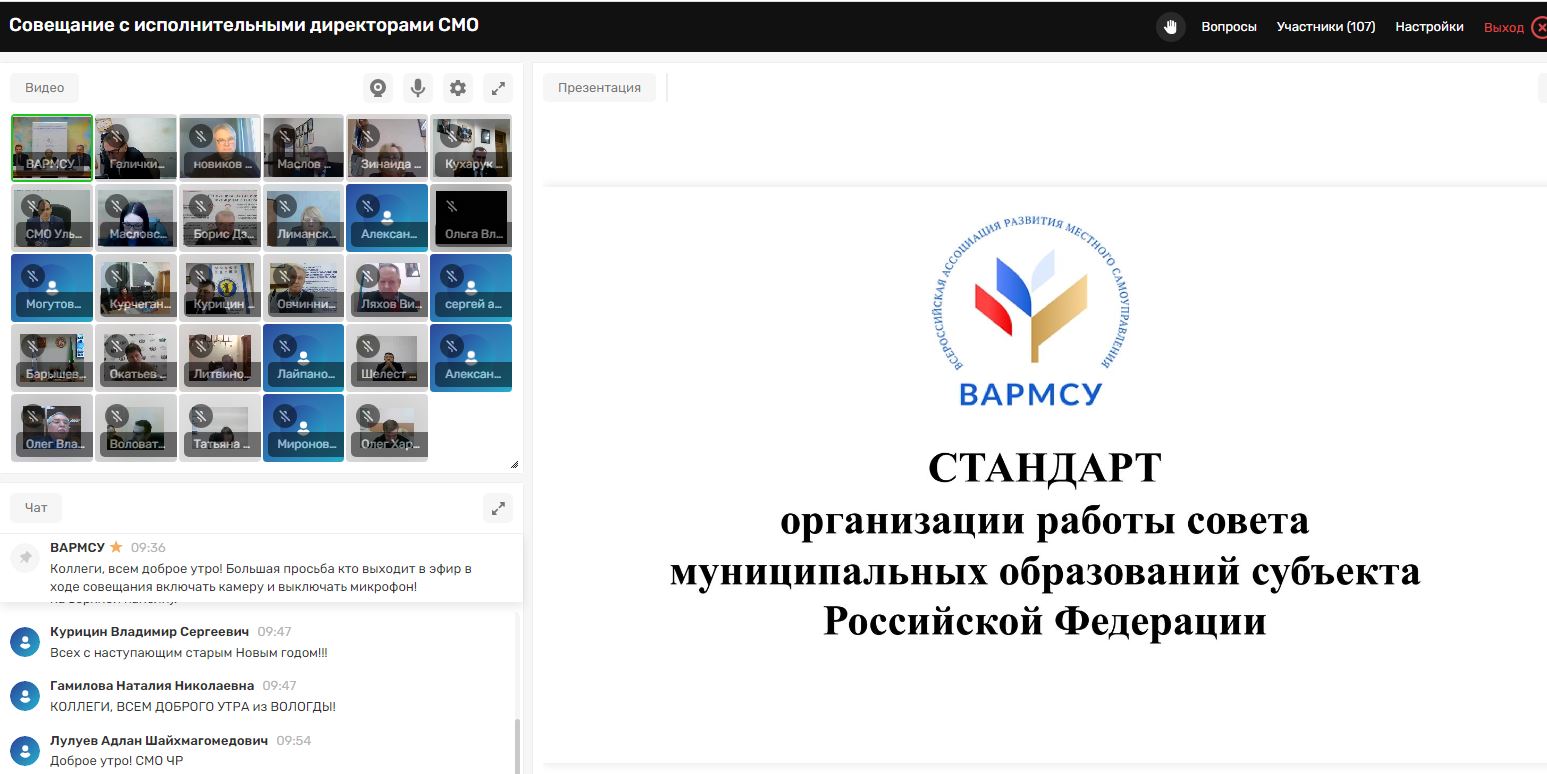The width and height of the screenshot is (1547, 774).
Task: Select Курчеган video thumbnail
Action: [x=136, y=287]
